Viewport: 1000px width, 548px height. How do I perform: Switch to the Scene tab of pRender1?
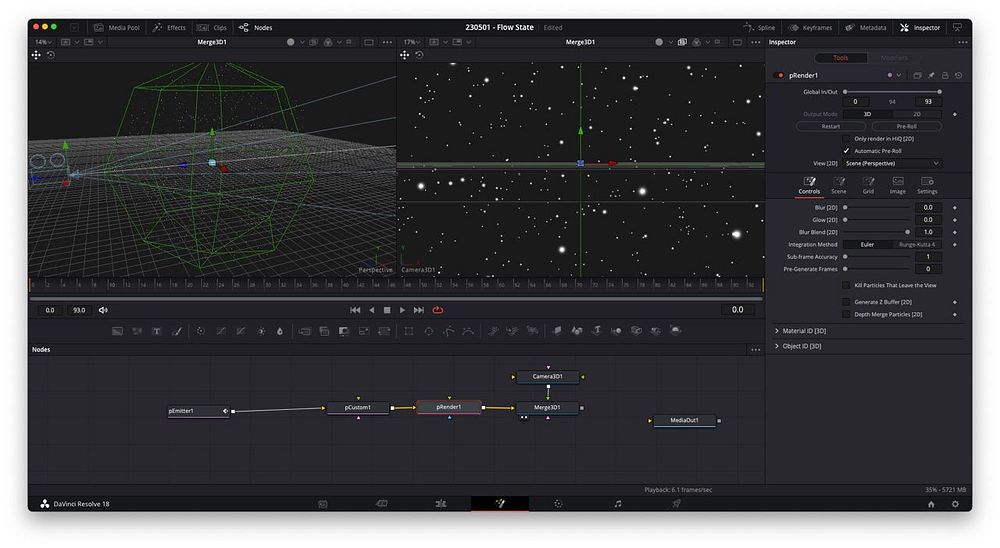pyautogui.click(x=839, y=186)
